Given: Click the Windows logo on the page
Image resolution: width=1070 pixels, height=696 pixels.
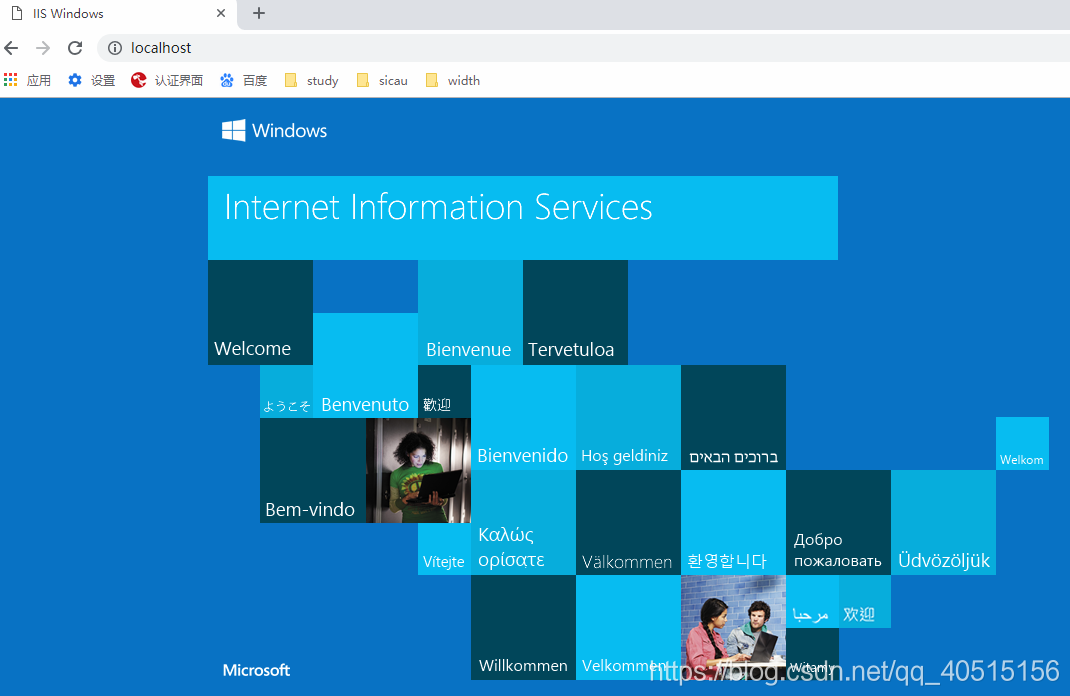Looking at the screenshot, I should click(x=274, y=130).
